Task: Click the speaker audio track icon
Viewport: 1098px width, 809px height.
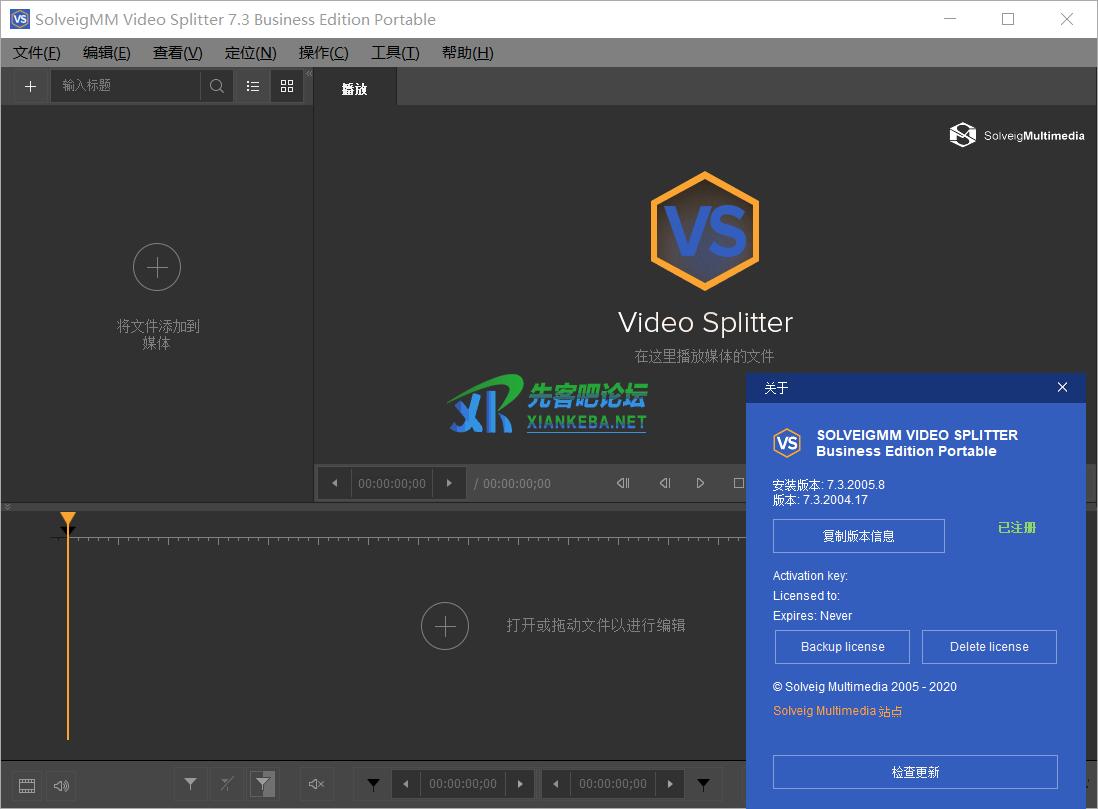Action: 62,785
